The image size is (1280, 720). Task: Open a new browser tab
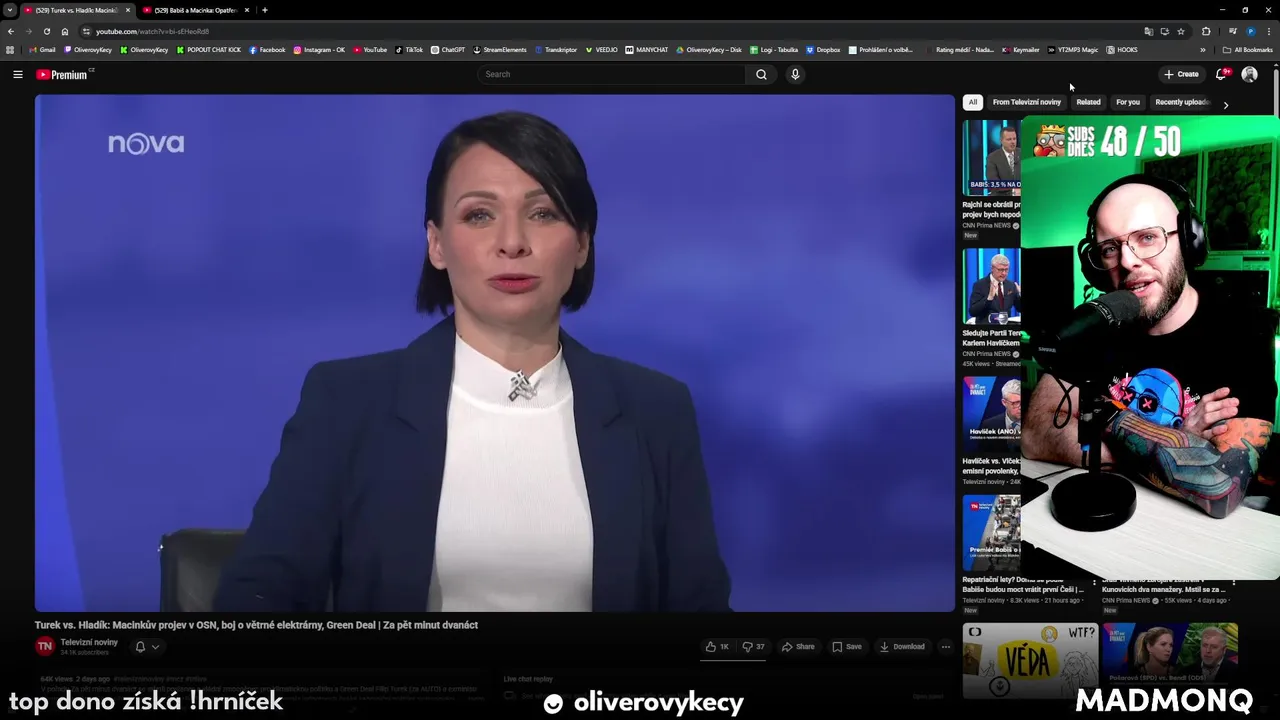coord(265,10)
